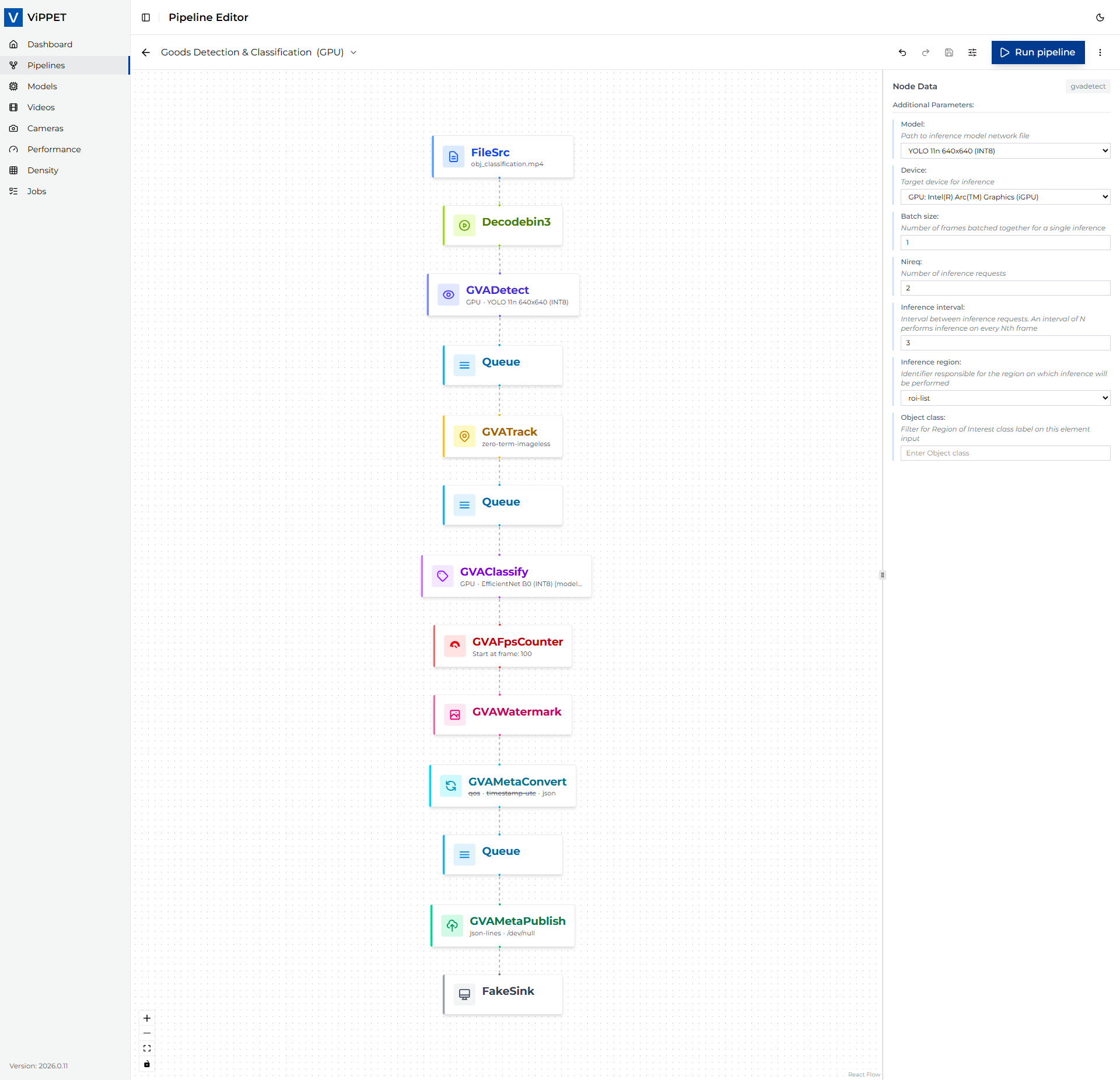Image resolution: width=1120 pixels, height=1080 pixels.
Task: Click the redo icon
Action: pos(926,52)
